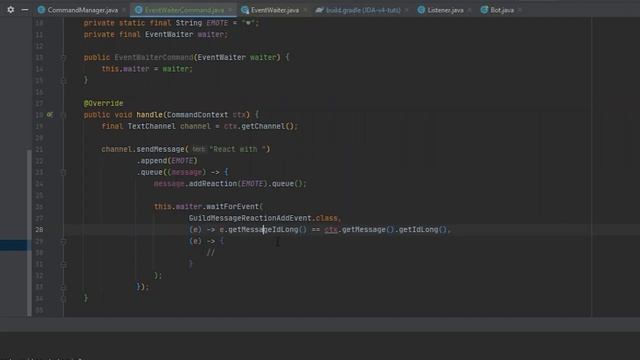Image resolution: width=640 pixels, height=360 pixels.
Task: Close the EventWaiter.java tab
Action: tap(305, 10)
